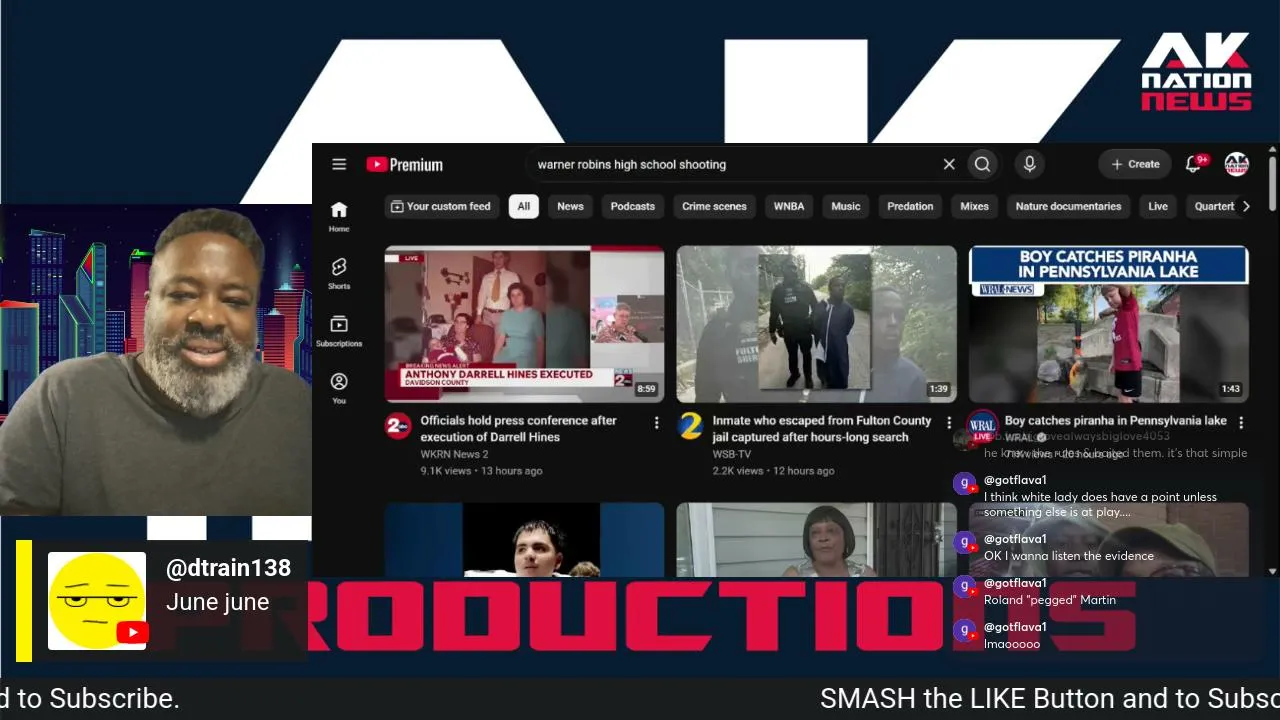Play the escaped inmate video thumbnail

coord(816,324)
